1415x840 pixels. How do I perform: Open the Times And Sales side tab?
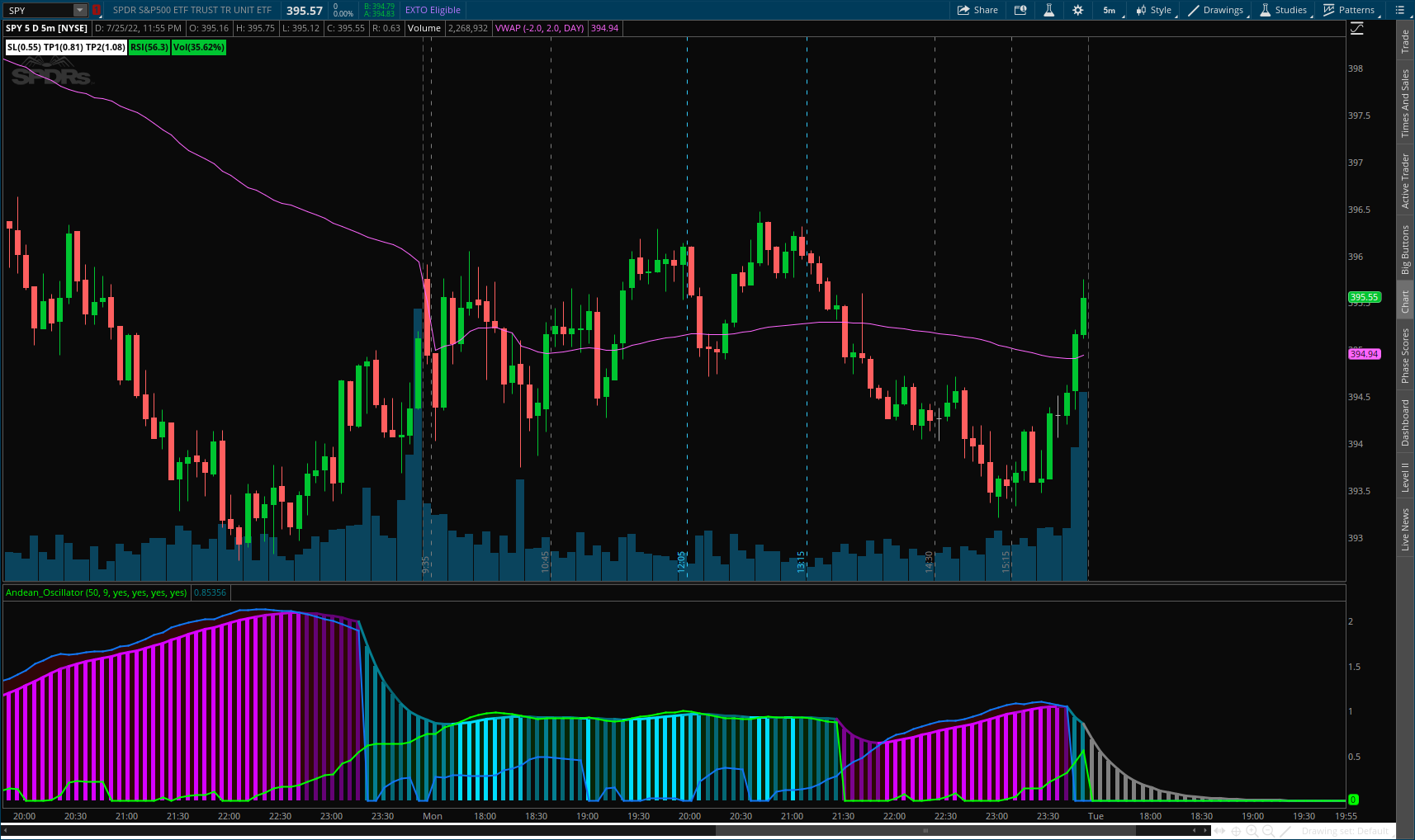tap(1405, 103)
